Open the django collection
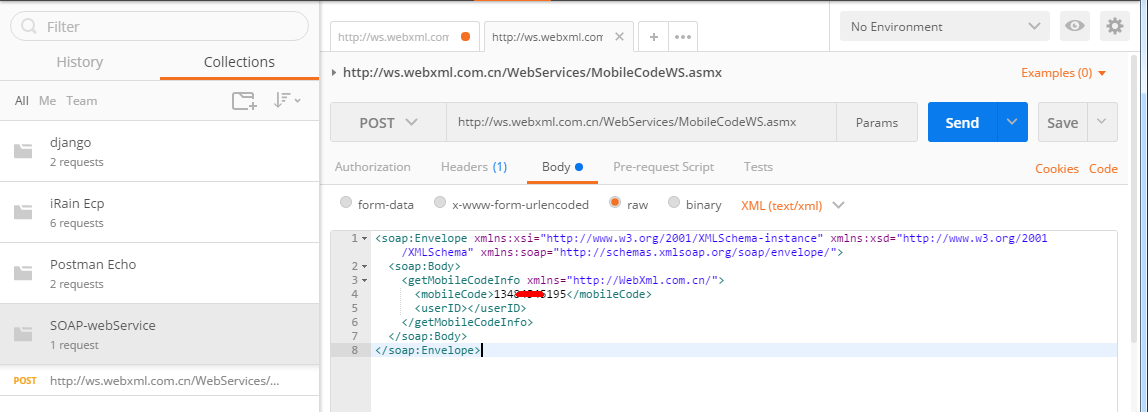Image resolution: width=1148 pixels, height=412 pixels. pyautogui.click(x=160, y=151)
